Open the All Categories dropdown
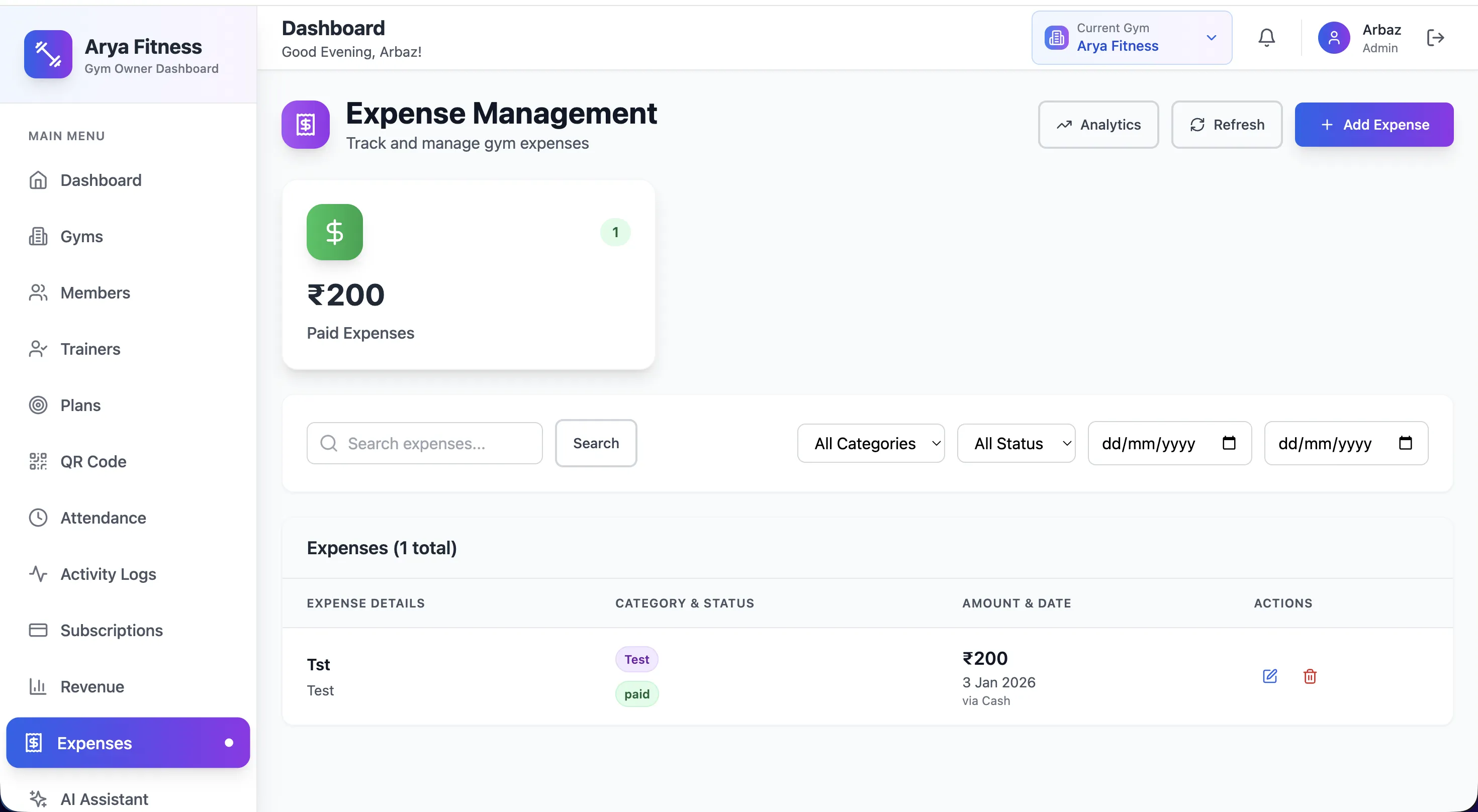 (x=870, y=443)
